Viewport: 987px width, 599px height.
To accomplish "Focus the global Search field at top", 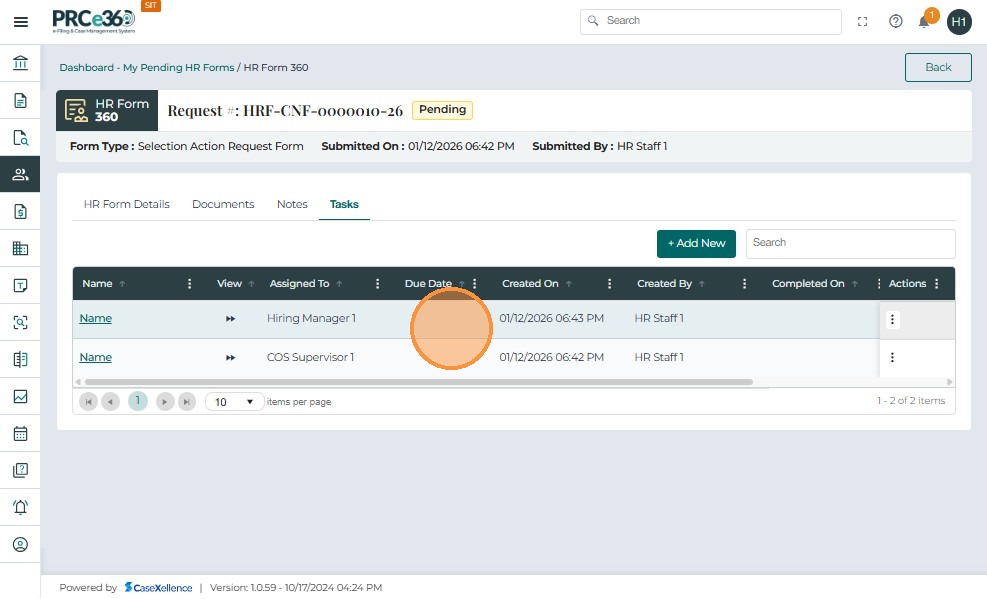I will point(711,21).
